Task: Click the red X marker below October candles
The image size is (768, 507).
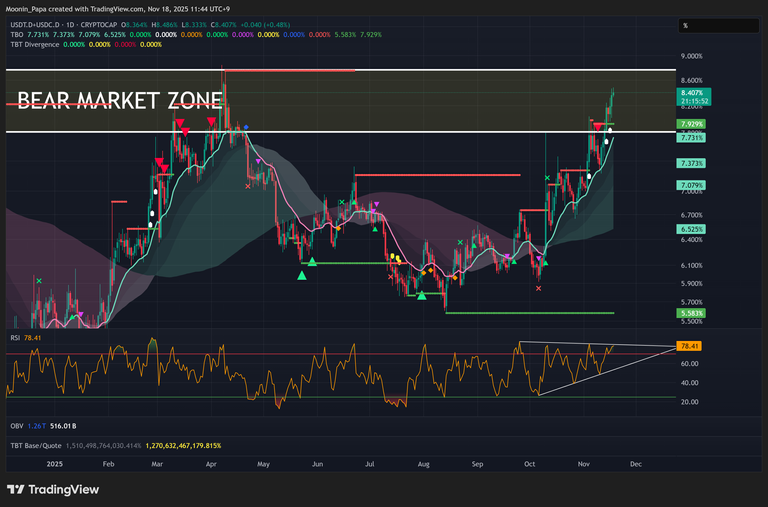Action: 539,288
